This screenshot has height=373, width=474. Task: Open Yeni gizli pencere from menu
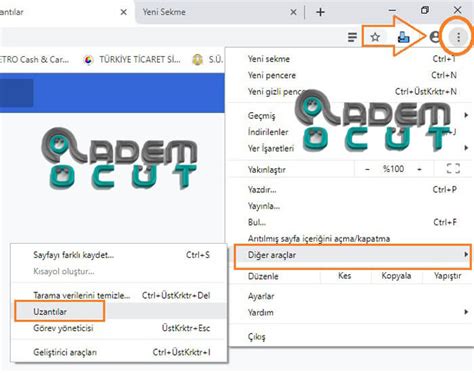(350, 91)
